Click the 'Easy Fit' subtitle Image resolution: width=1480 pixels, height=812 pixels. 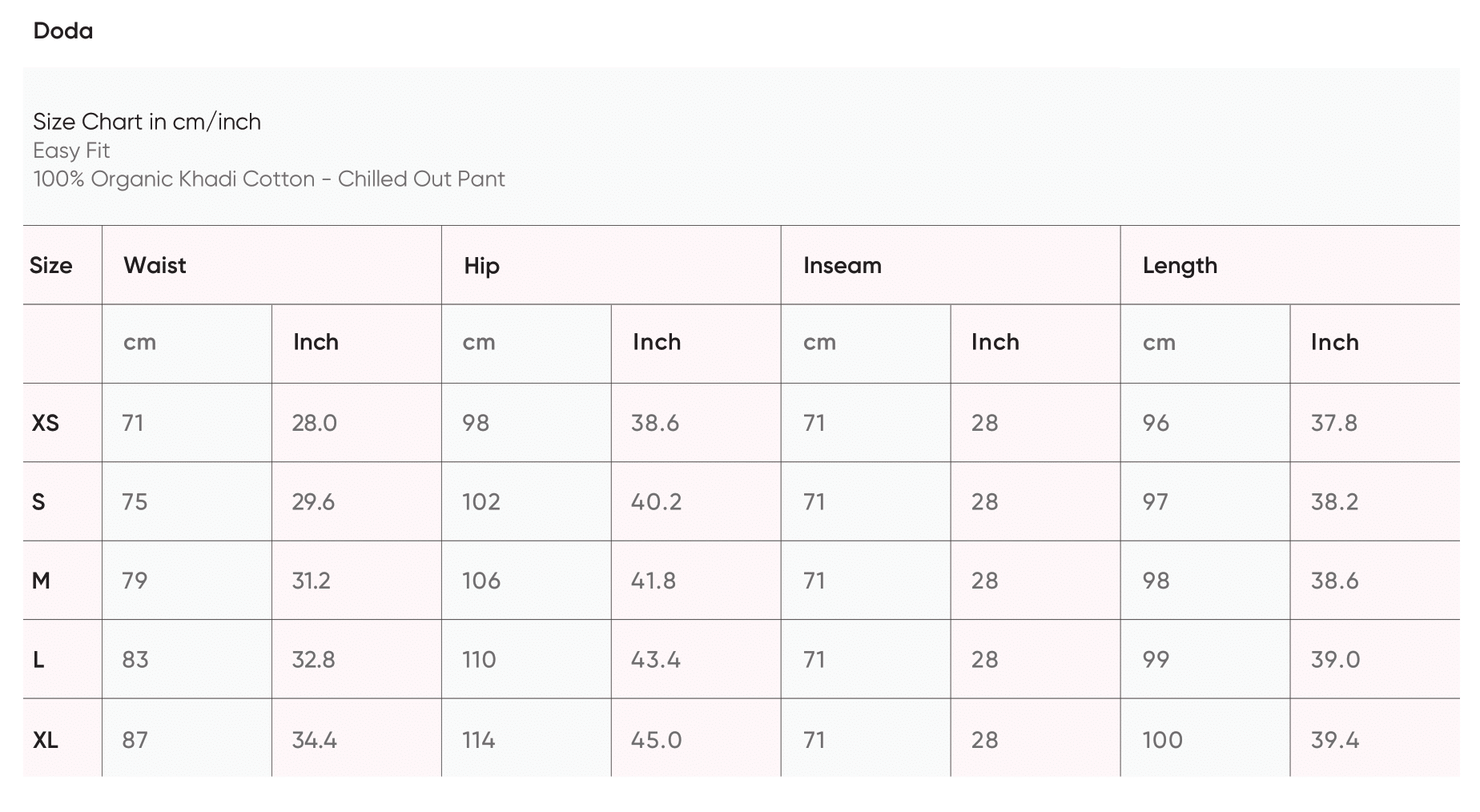(71, 151)
